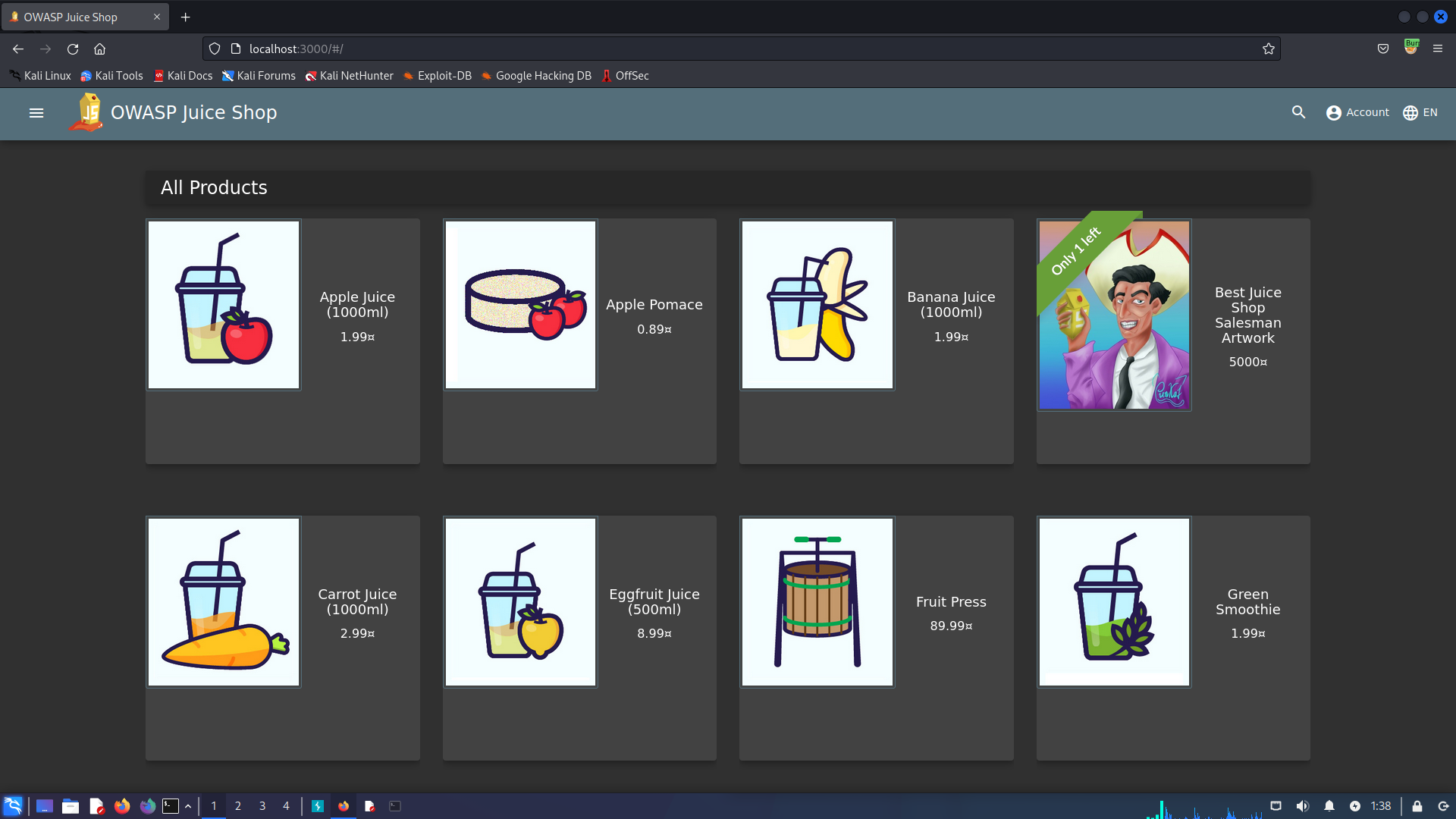The height and width of the screenshot is (819, 1456).
Task: Click the page 2 pagination button
Action: 237,805
